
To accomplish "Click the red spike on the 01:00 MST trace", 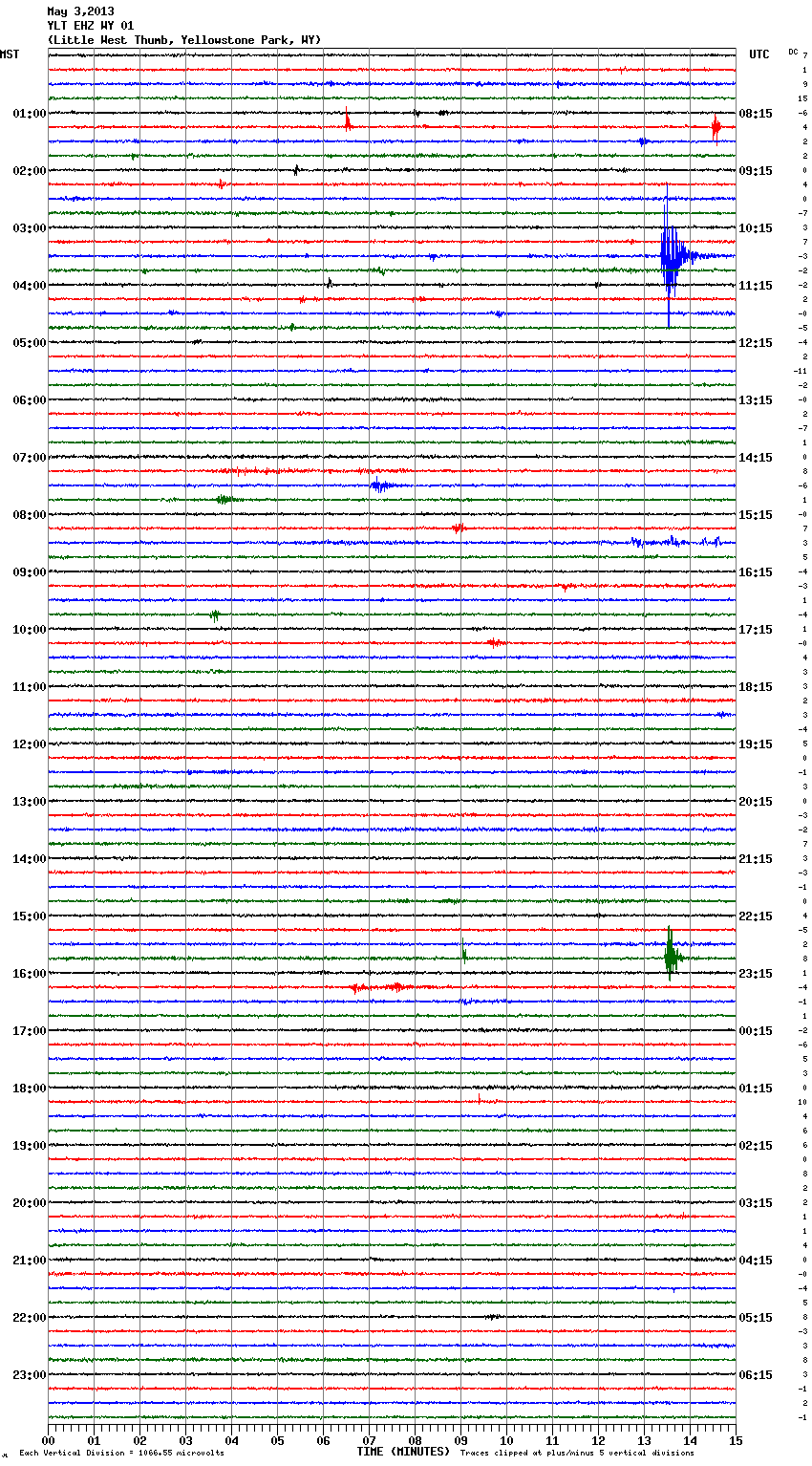I will coord(348,120).
